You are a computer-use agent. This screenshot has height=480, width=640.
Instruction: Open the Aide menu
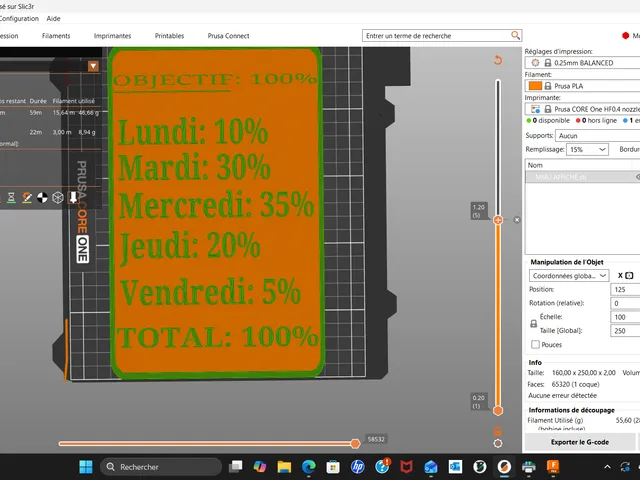53,18
